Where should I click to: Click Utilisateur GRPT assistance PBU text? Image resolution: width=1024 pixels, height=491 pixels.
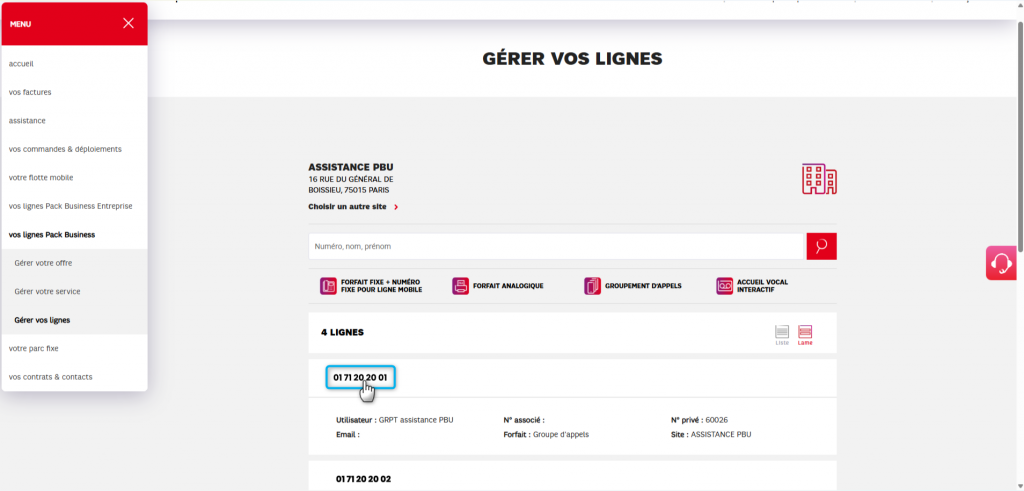394,420
